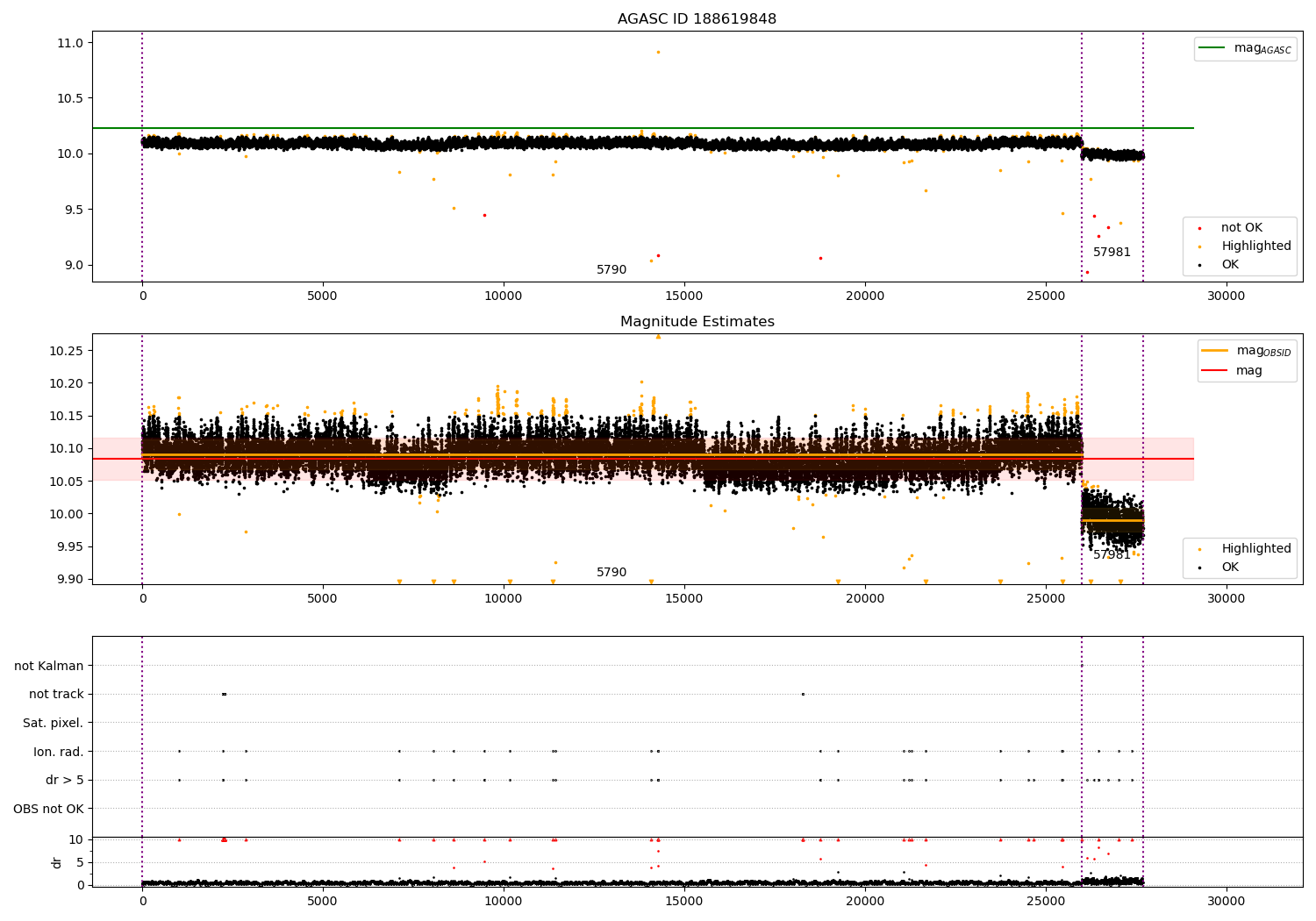Click the '9.90' y-axis tick in middle plot
Viewport: 1316px width, 921px height.
69,579
